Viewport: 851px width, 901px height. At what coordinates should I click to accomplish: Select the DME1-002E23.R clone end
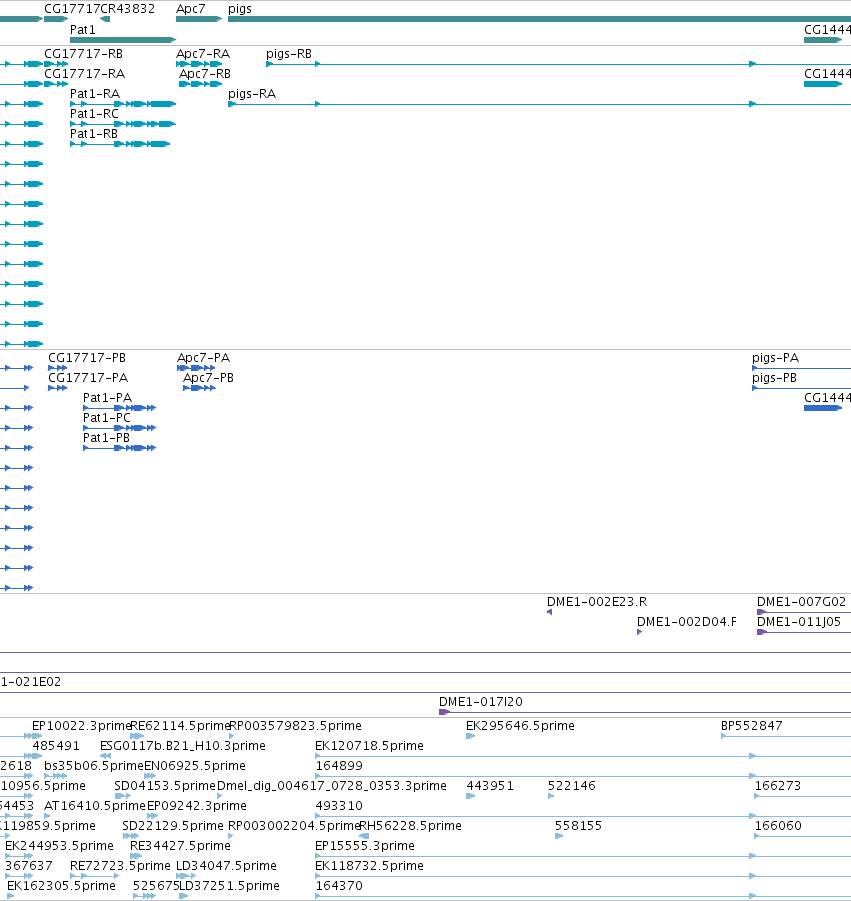click(x=549, y=612)
